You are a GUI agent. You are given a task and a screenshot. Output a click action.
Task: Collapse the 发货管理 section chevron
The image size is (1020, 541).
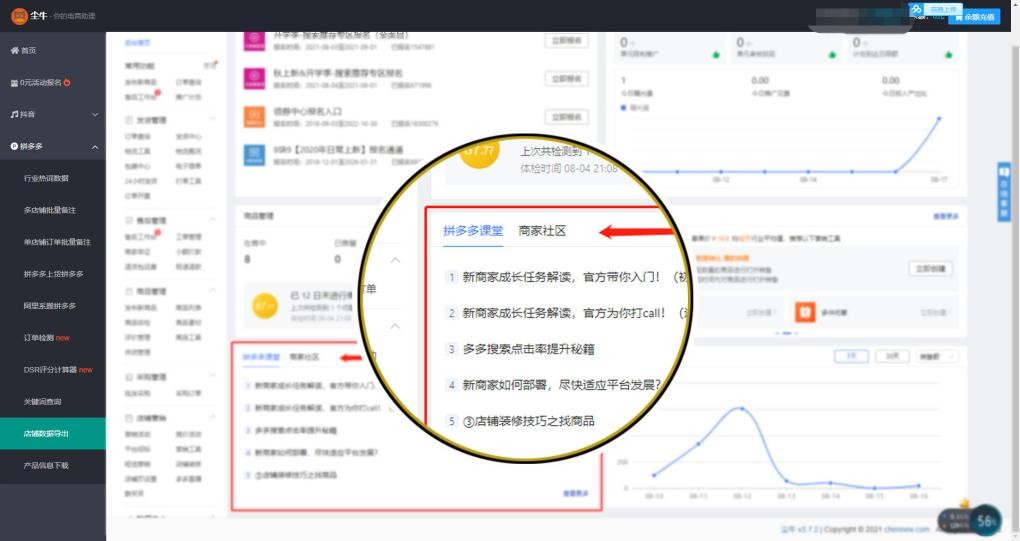coord(213,118)
